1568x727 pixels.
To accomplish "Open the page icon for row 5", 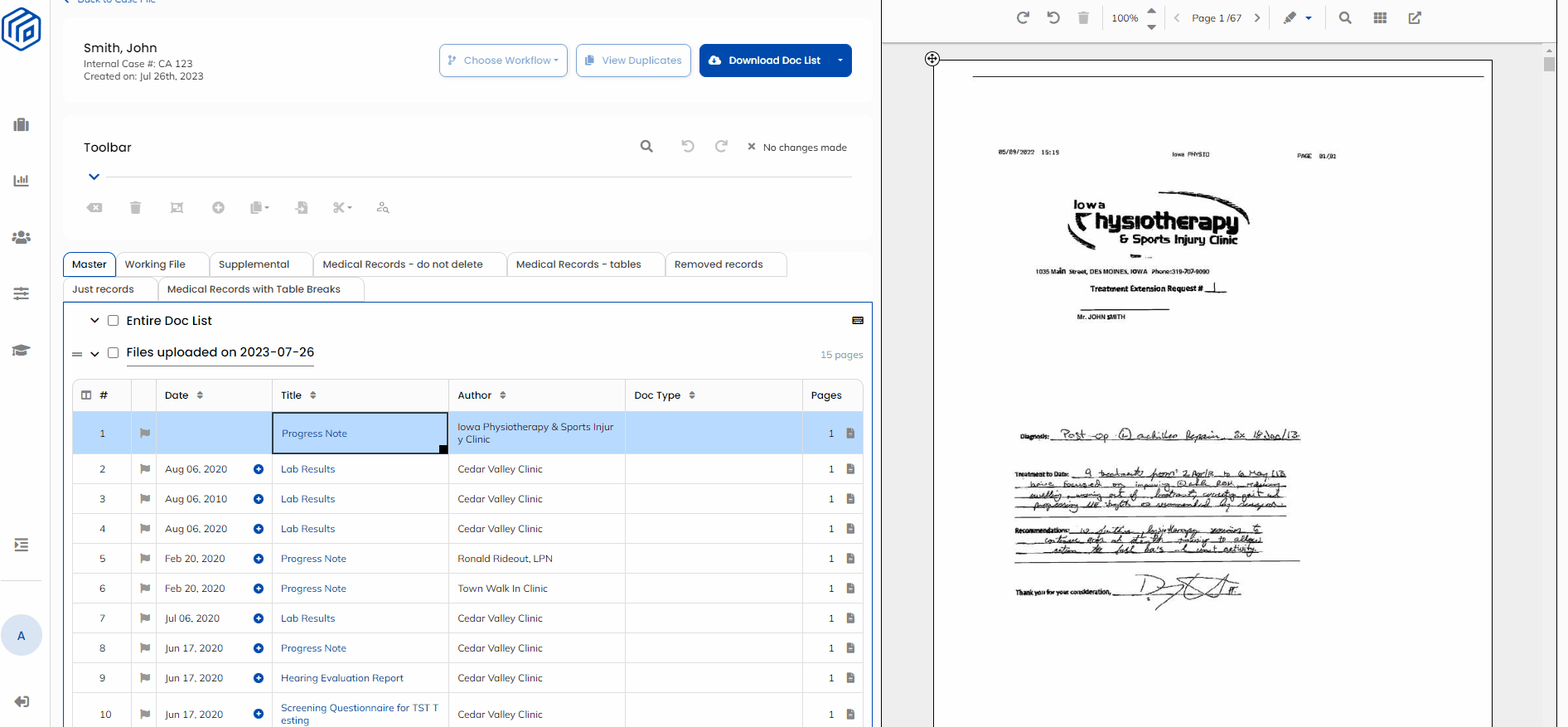I will [x=850, y=559].
